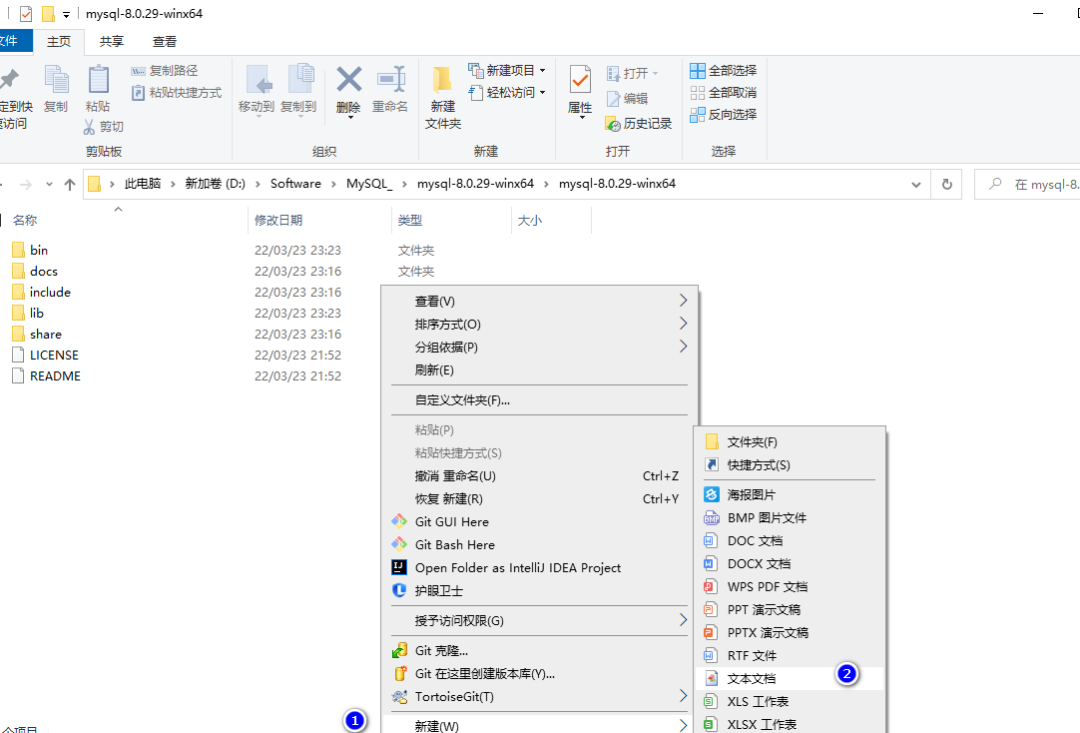This screenshot has width=1080, height=733.
Task: Click the Rename icon in ribbon
Action: click(391, 79)
